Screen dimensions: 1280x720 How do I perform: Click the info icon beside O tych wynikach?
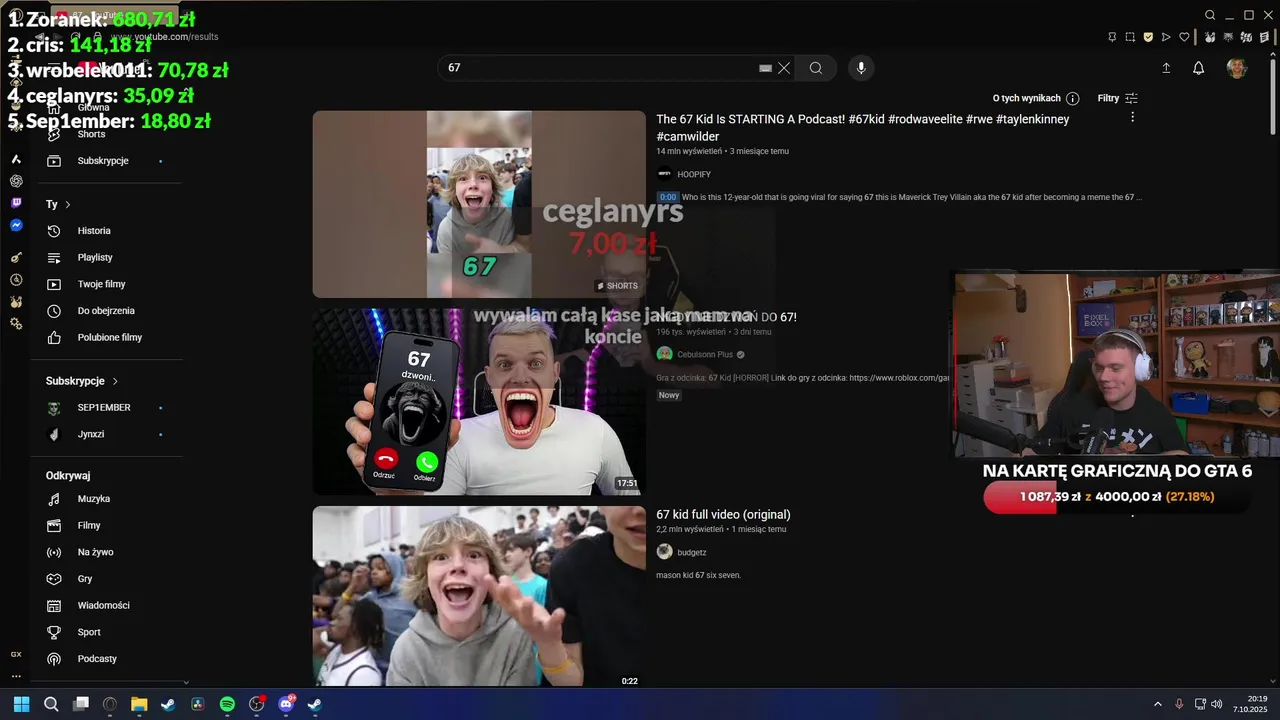click(1073, 98)
